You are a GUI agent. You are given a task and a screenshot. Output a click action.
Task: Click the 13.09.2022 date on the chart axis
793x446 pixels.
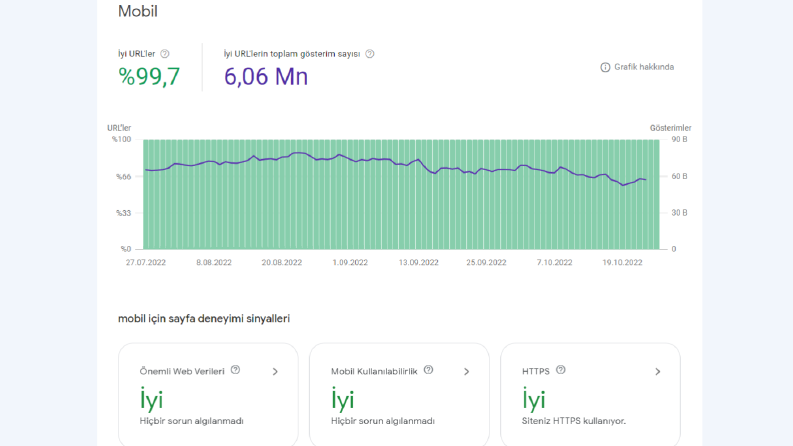pos(418,262)
